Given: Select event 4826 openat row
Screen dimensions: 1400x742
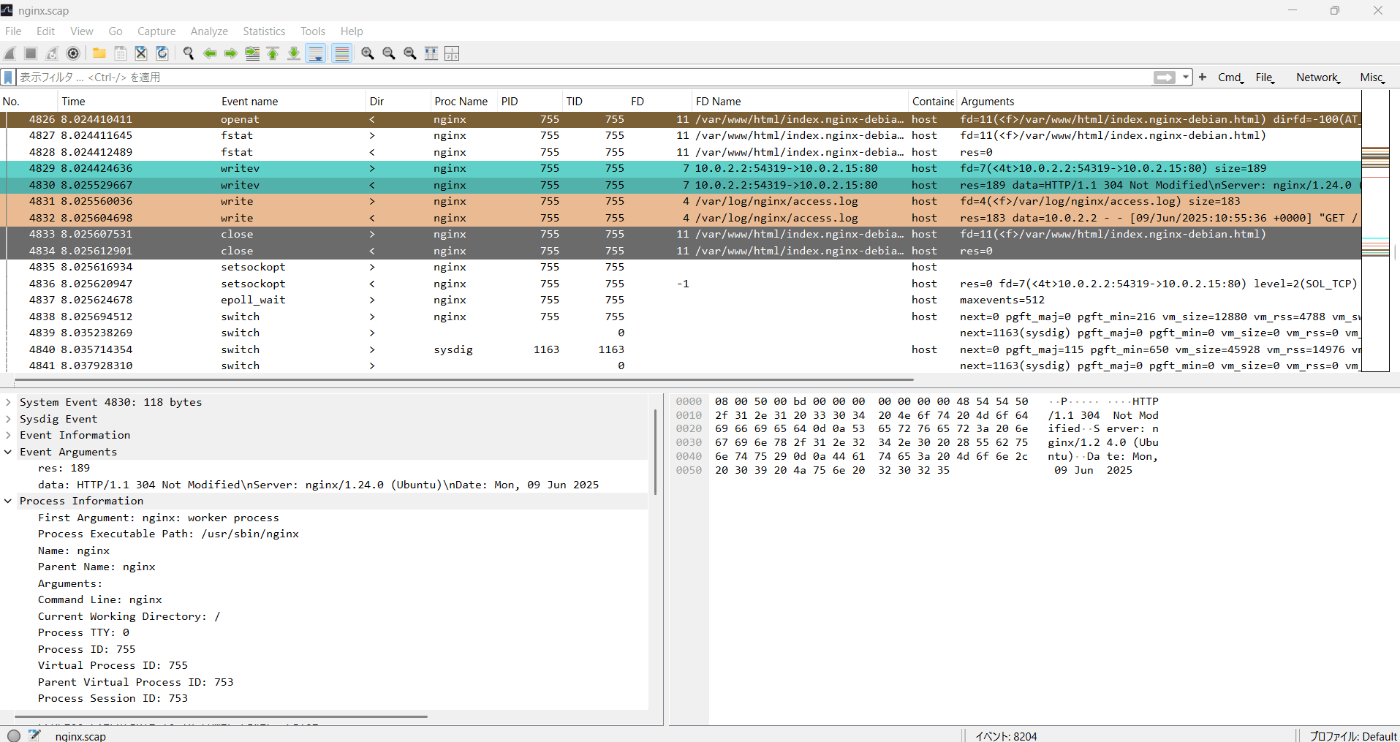Looking at the screenshot, I should coord(680,119).
